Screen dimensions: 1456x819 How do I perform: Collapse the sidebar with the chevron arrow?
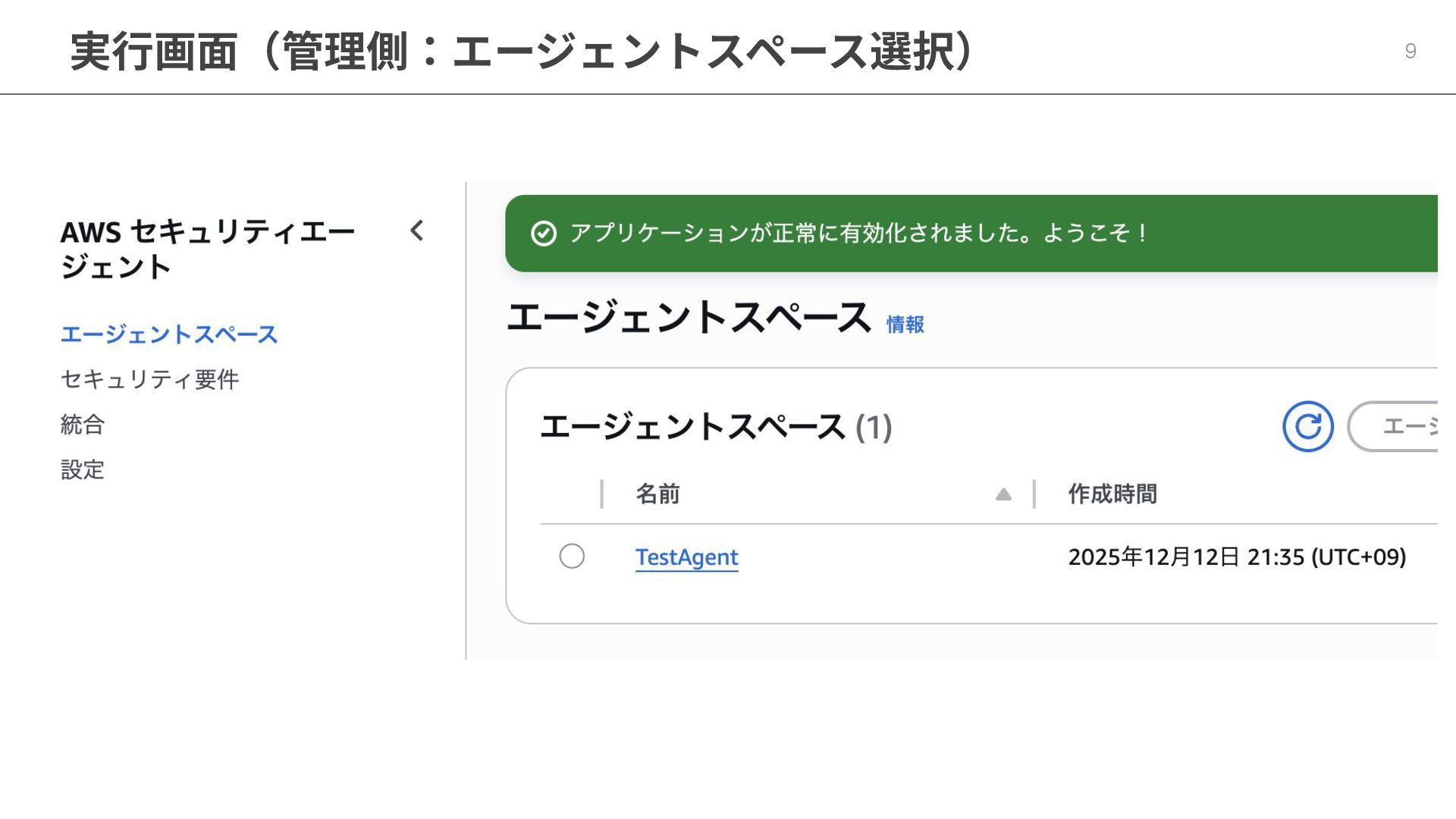click(417, 231)
